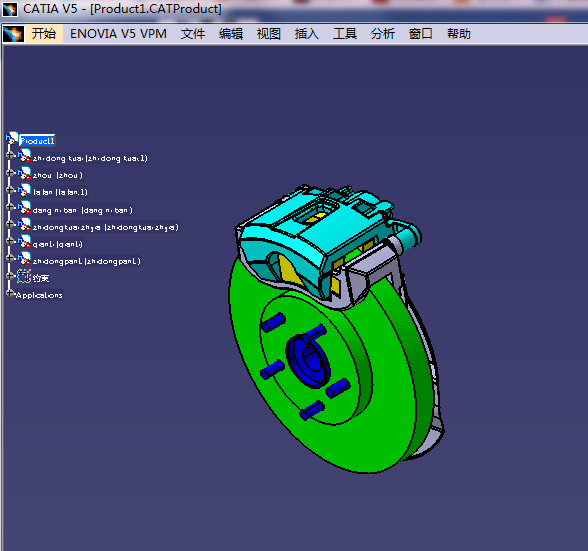The height and width of the screenshot is (551, 588).
Task: Expand the qianti tree node
Action: pos(10,241)
